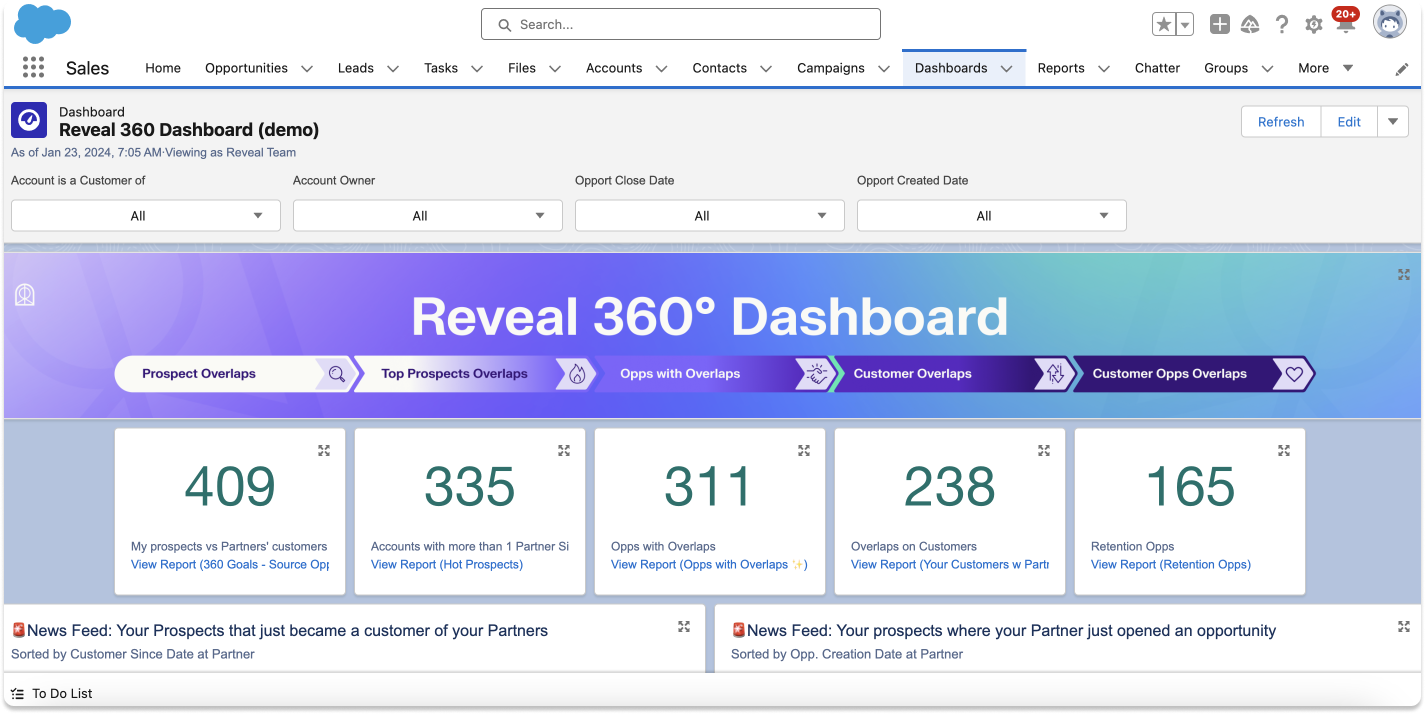Expand the Prospects became customer news feed
Image resolution: width=1425 pixels, height=714 pixels.
[x=684, y=626]
